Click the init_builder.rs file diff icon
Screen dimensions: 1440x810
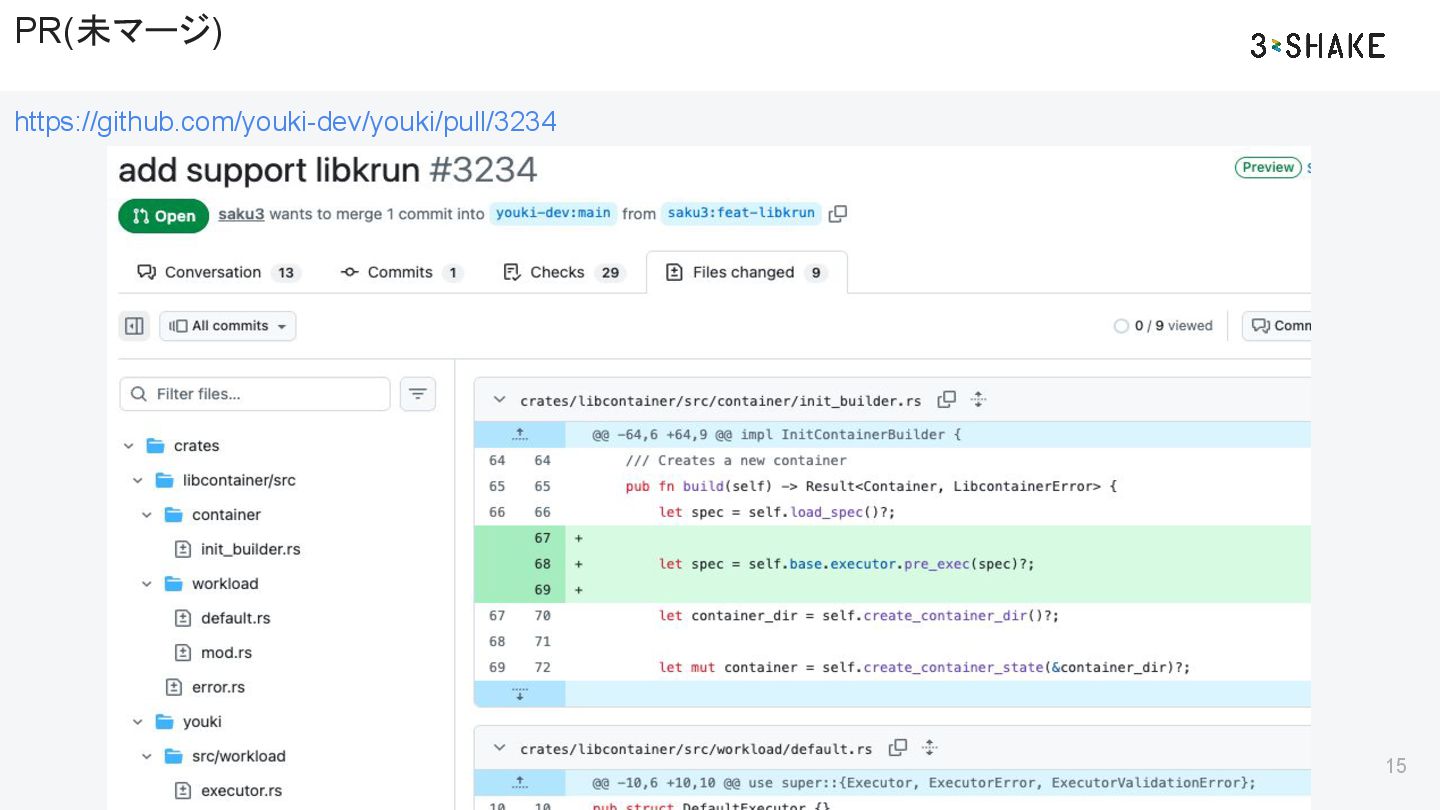click(x=183, y=549)
